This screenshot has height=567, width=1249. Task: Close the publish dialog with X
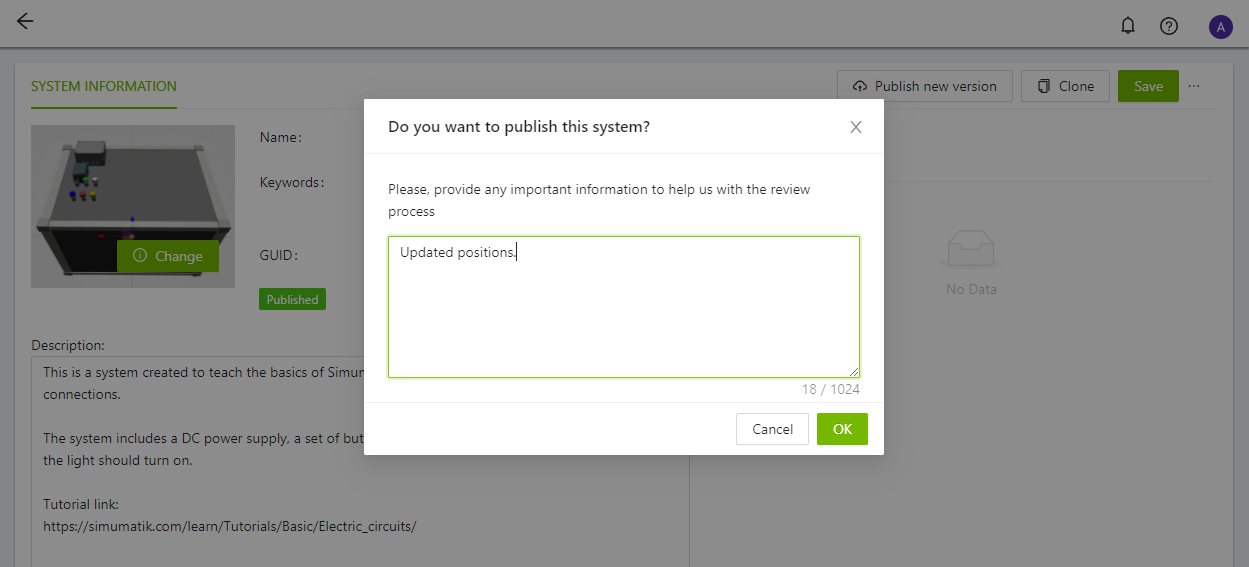(x=855, y=127)
